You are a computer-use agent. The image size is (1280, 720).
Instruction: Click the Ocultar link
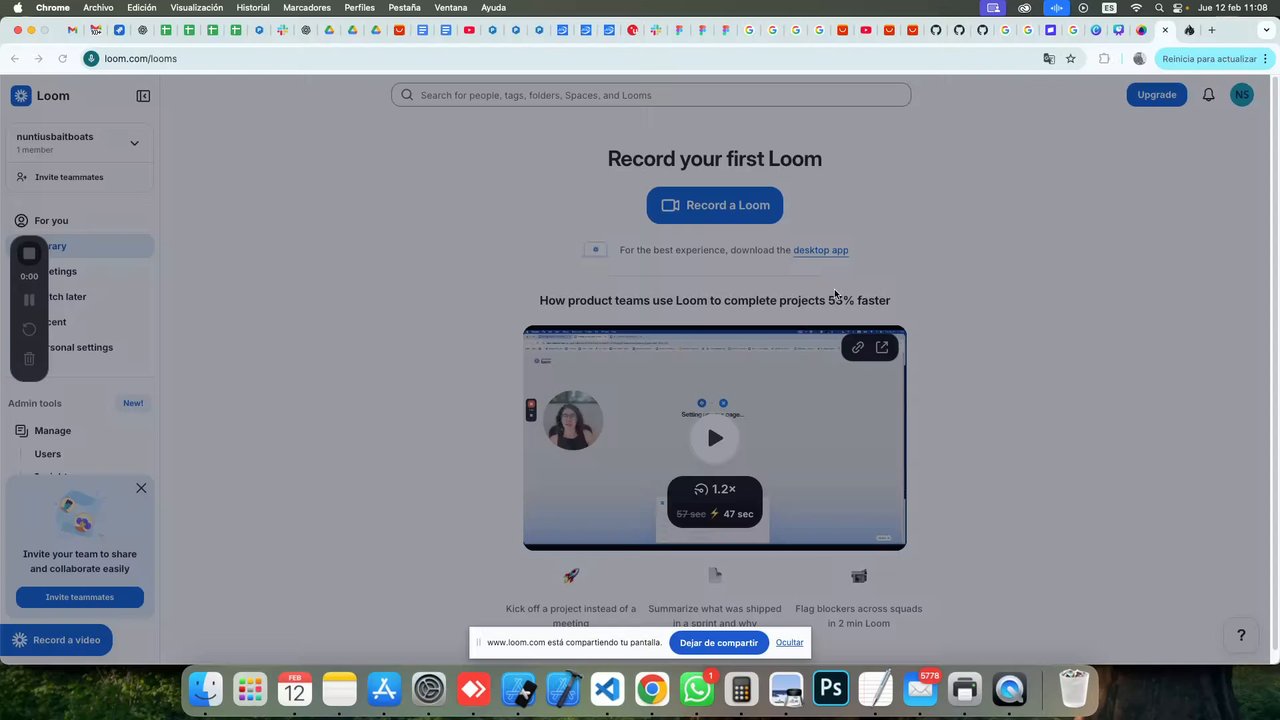coord(789,642)
